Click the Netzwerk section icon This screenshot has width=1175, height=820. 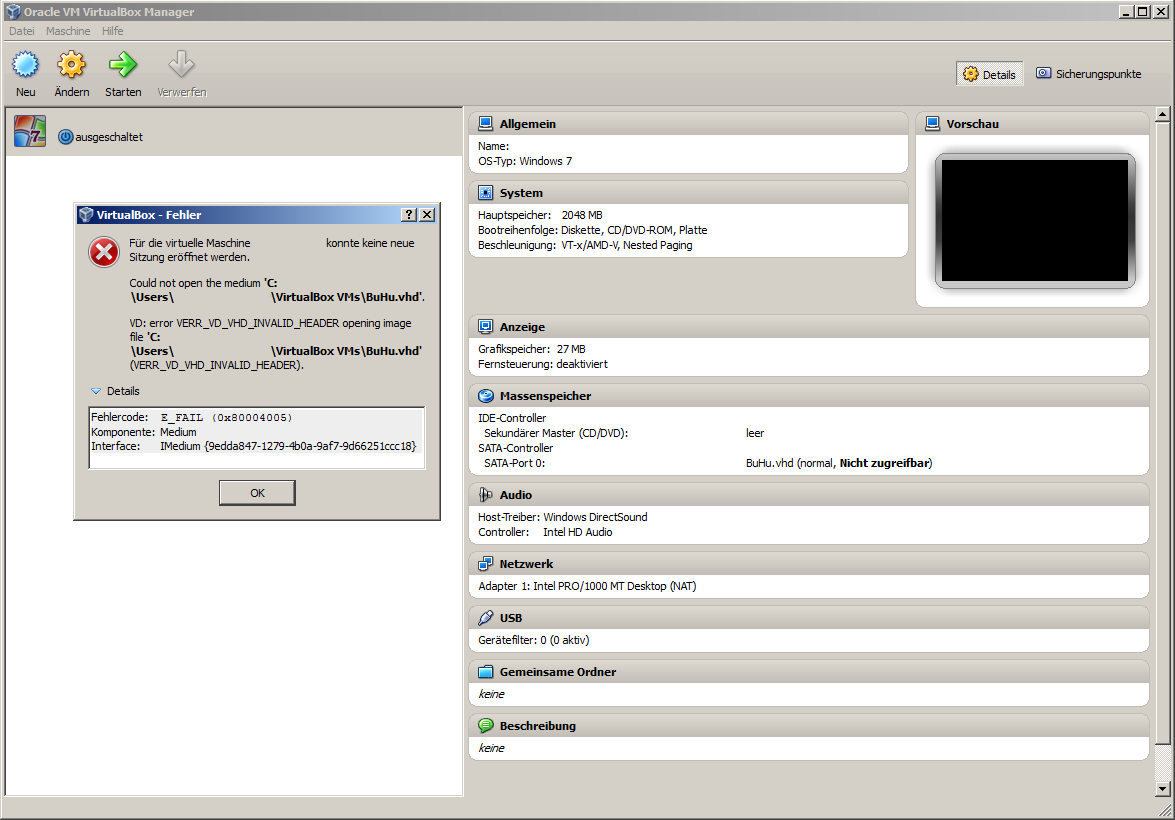[486, 564]
